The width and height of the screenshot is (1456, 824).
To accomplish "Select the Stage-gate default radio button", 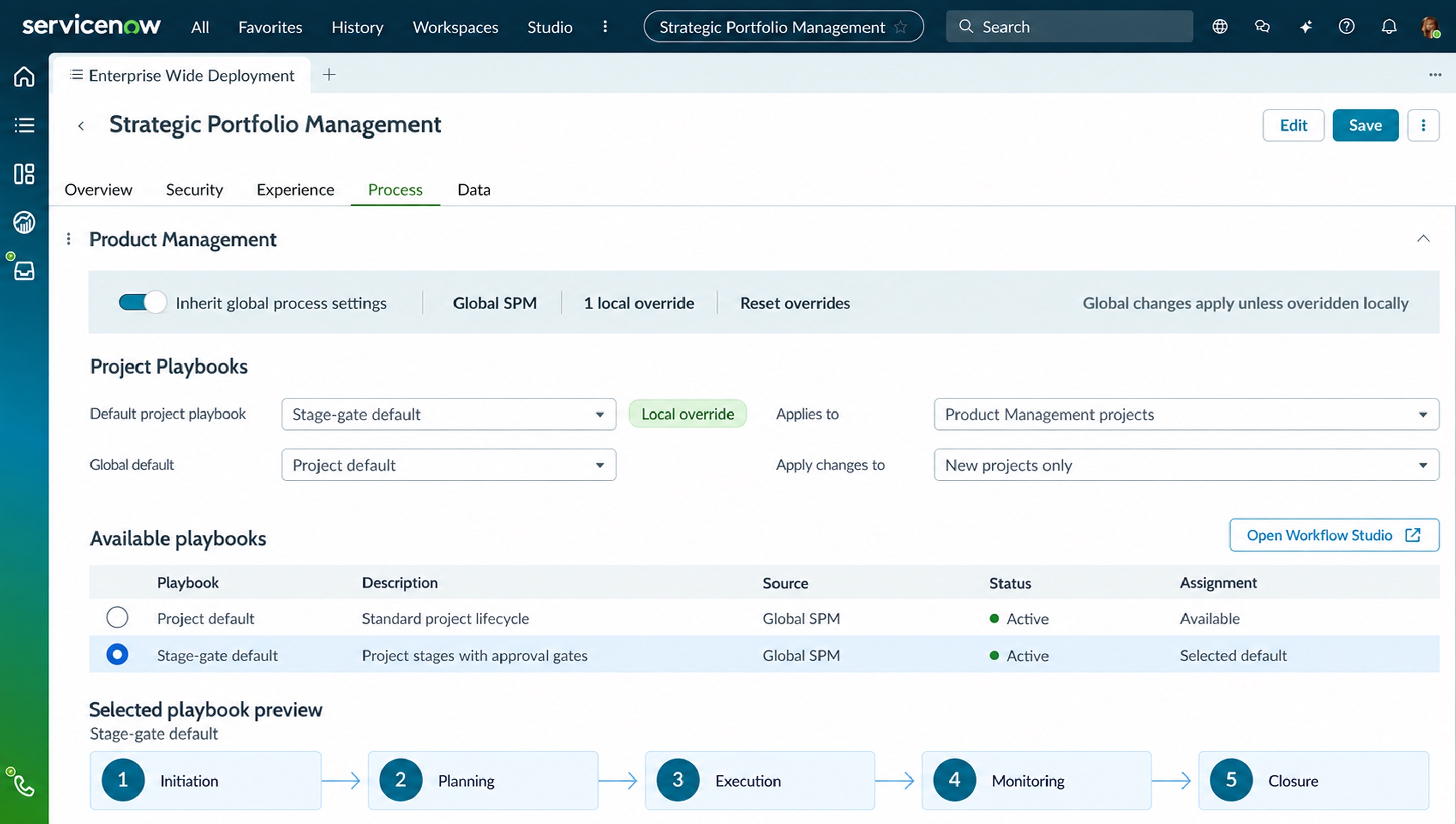I will (117, 655).
